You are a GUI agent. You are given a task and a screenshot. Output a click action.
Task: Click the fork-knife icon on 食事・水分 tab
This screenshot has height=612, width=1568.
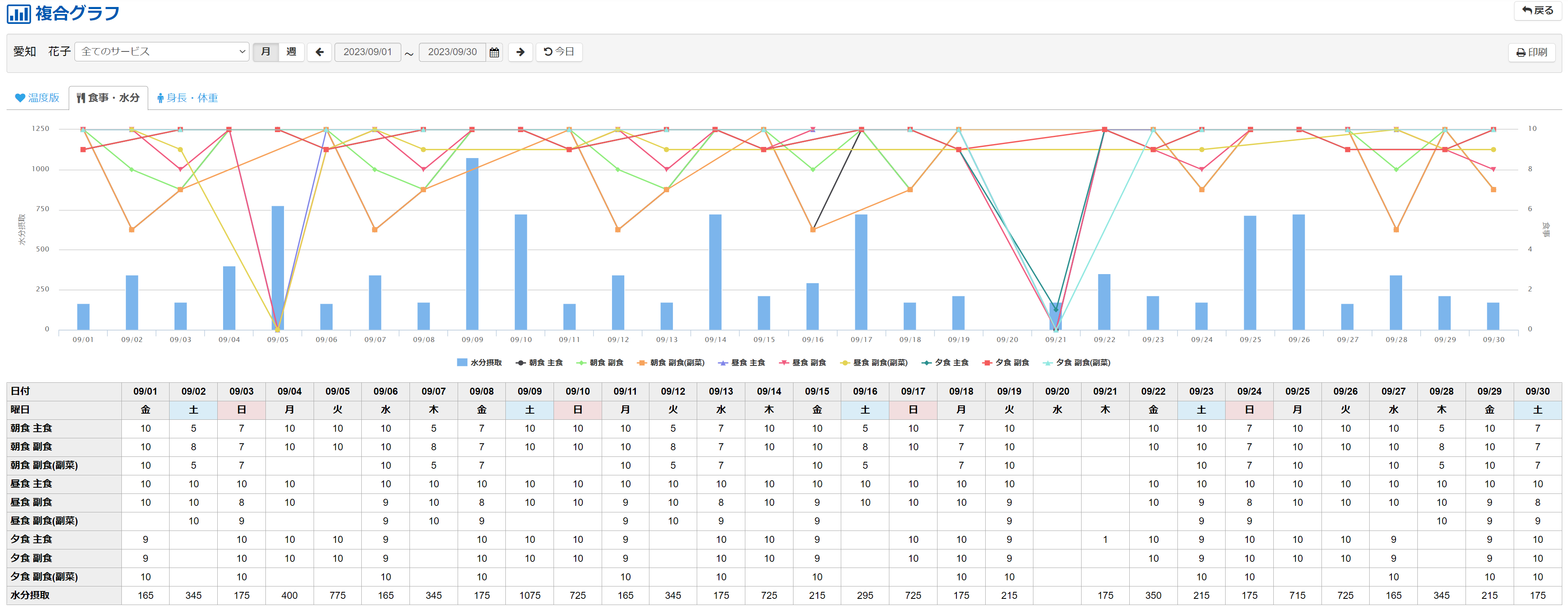pos(80,98)
